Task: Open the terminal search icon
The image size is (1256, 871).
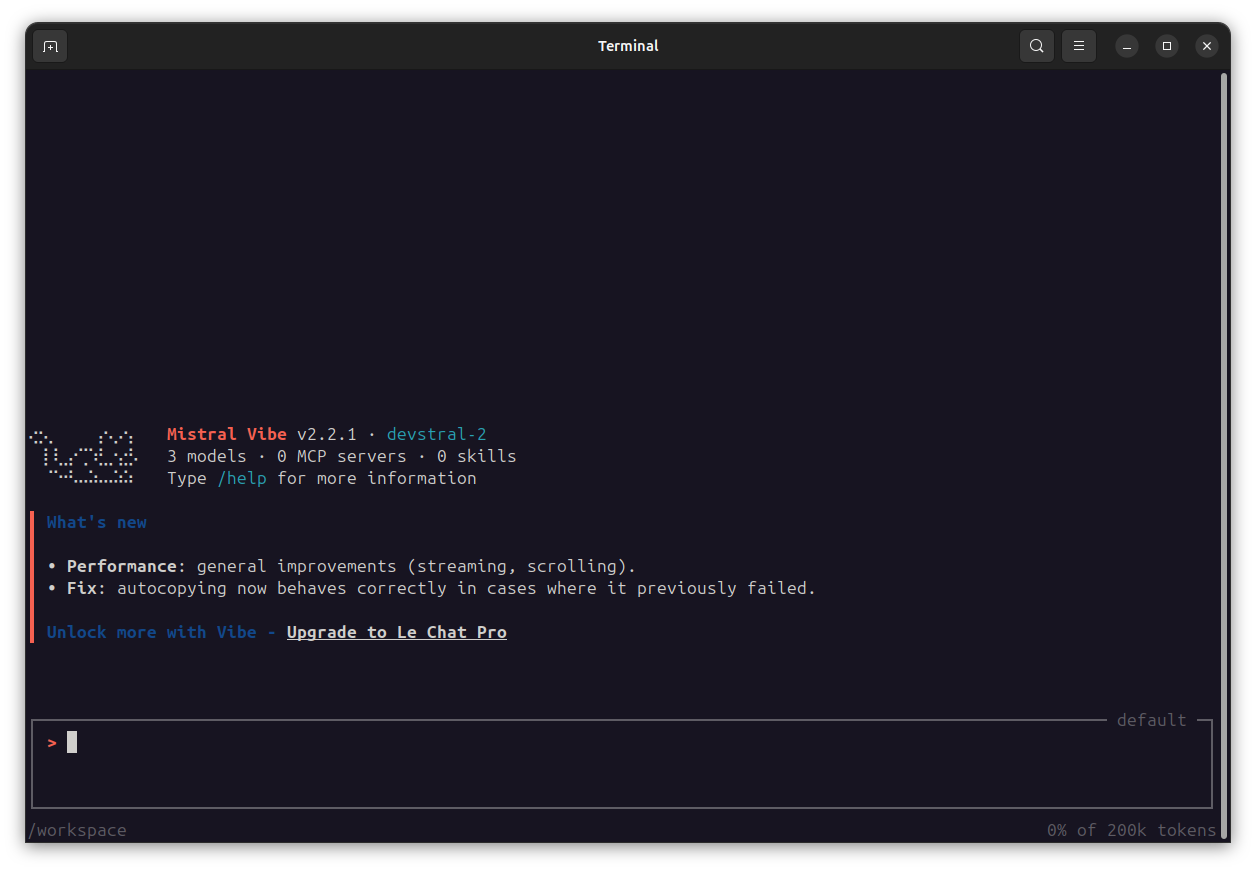Action: [x=1036, y=45]
